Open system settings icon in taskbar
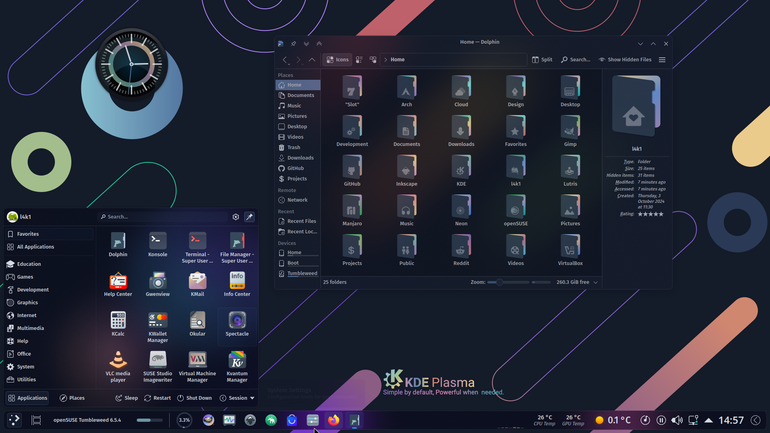Viewport: 770px width, 433px height. (312, 420)
